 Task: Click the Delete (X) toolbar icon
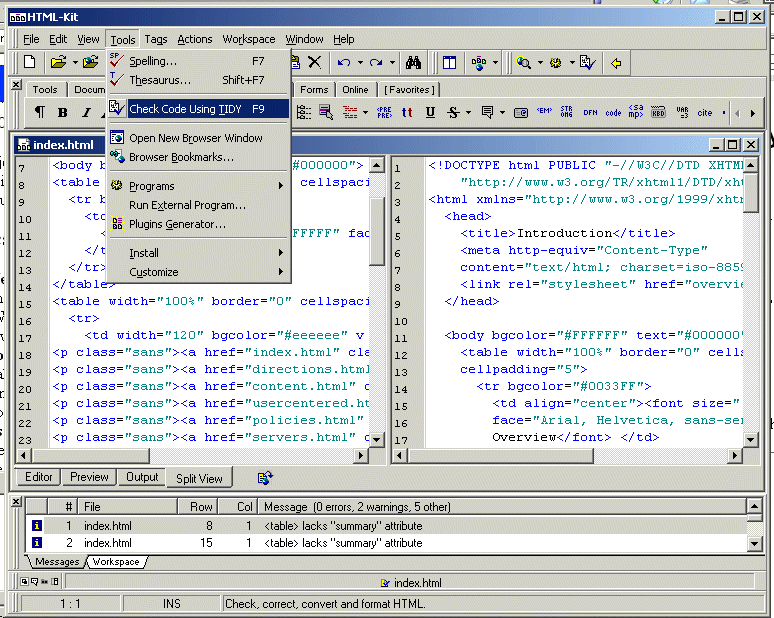(314, 62)
